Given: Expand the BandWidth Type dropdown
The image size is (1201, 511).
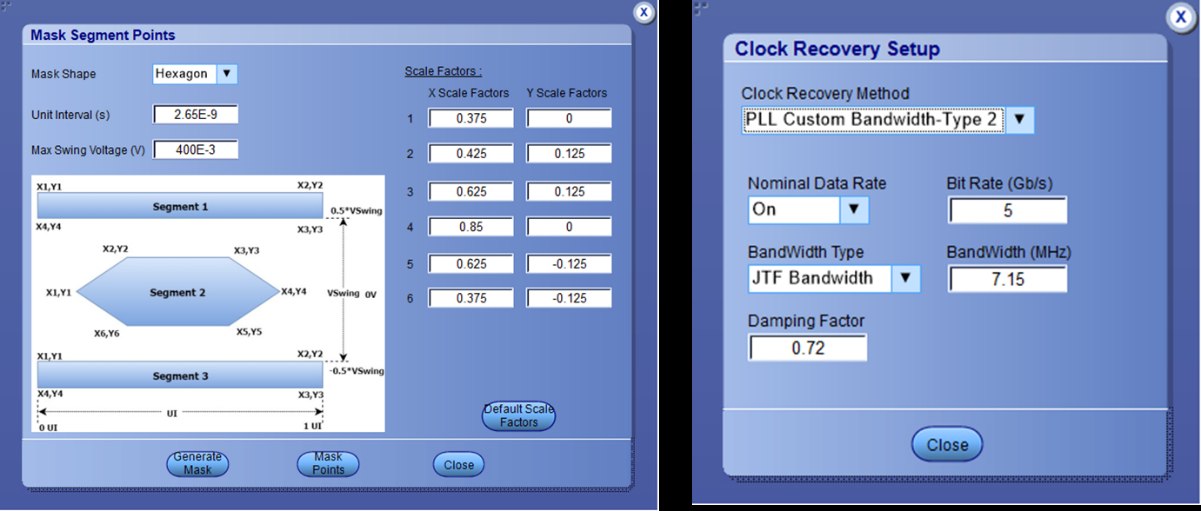Looking at the screenshot, I should coord(905,278).
